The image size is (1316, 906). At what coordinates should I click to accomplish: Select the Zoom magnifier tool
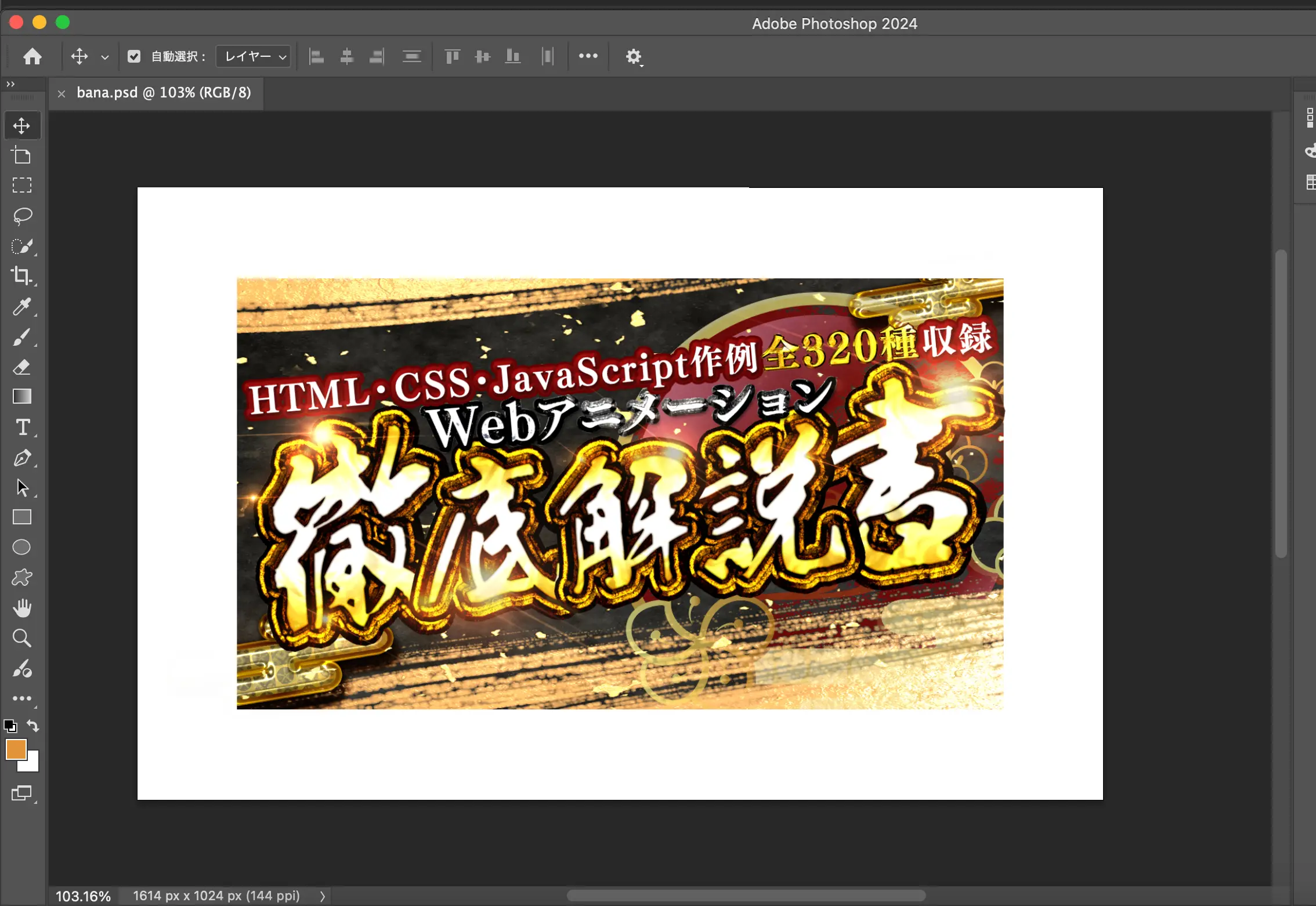point(22,638)
